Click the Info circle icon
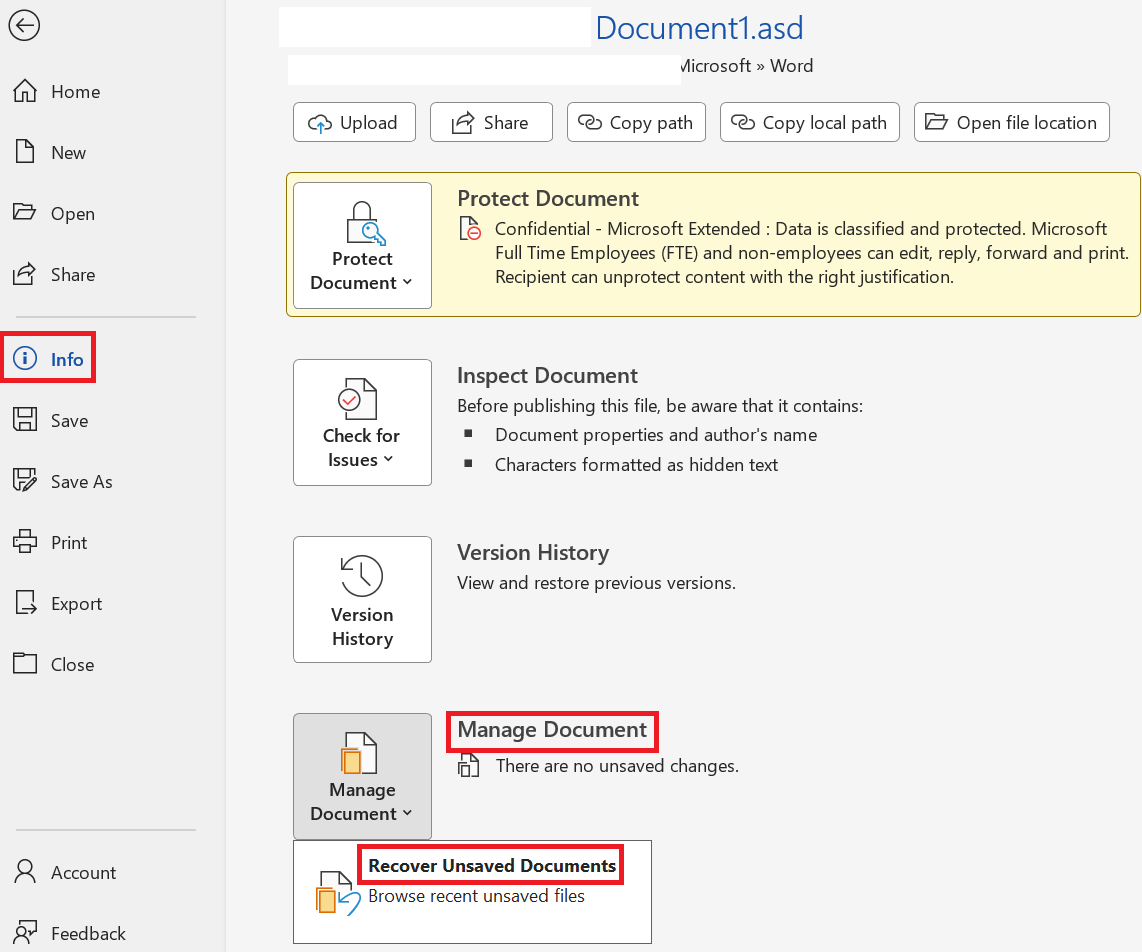The width and height of the screenshot is (1142, 952). (25, 358)
